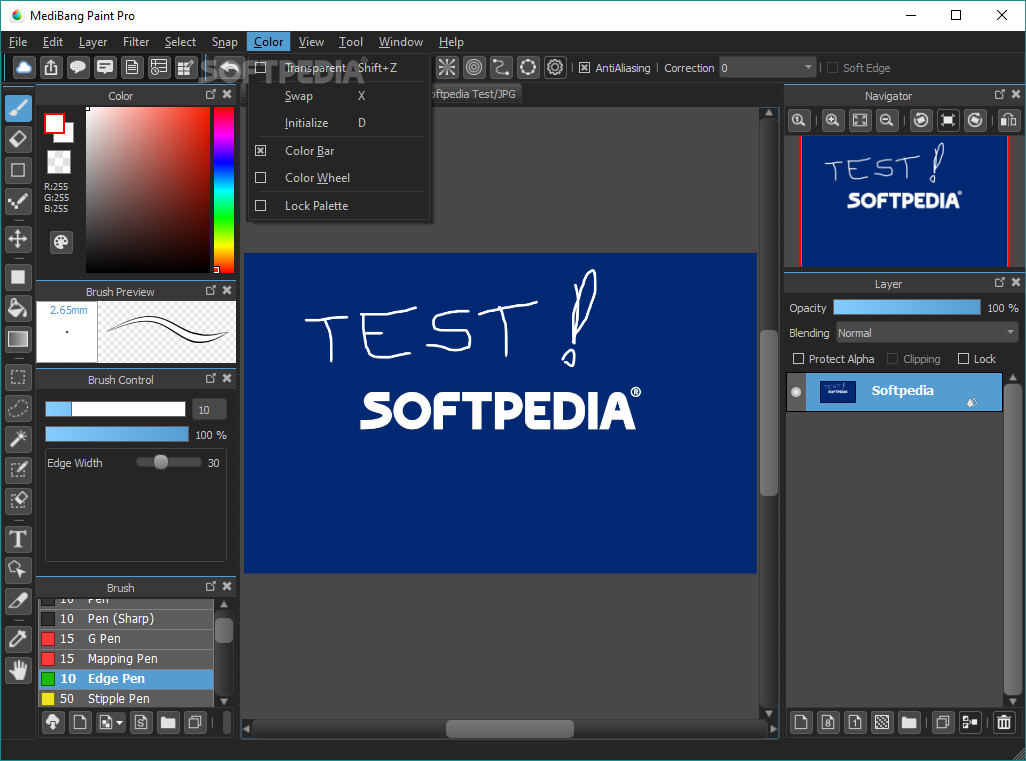Zoom in using Navigator magnifier plus

832,120
